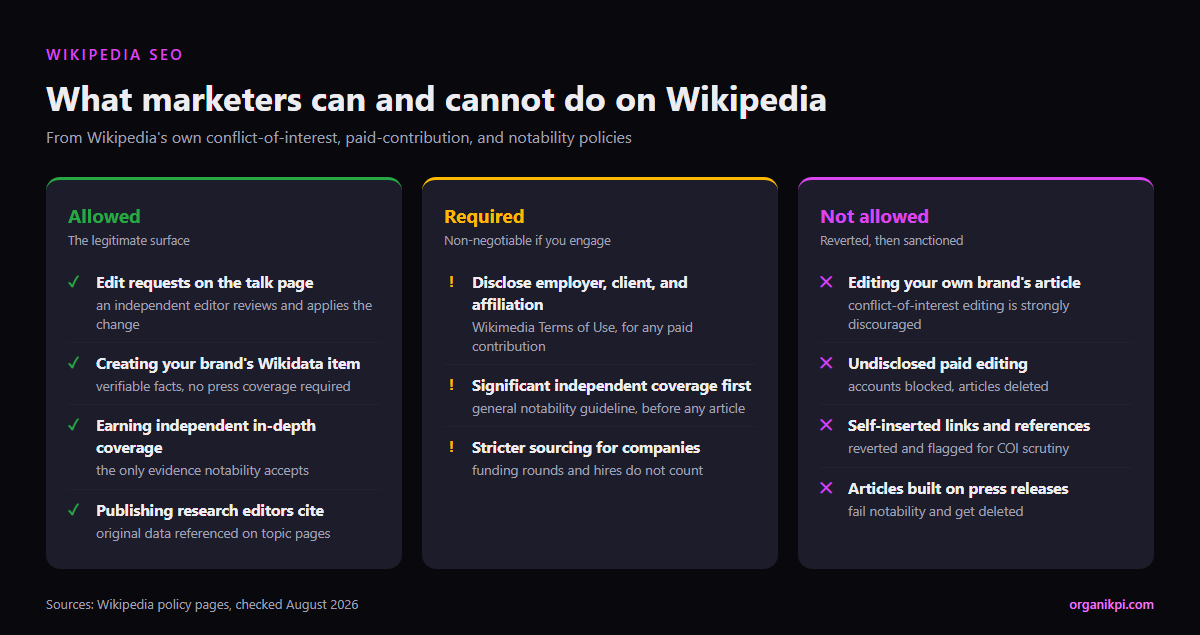Click the checkmark beside Creating your brand's Wikidata item
The width and height of the screenshot is (1200, 635).
click(74, 363)
